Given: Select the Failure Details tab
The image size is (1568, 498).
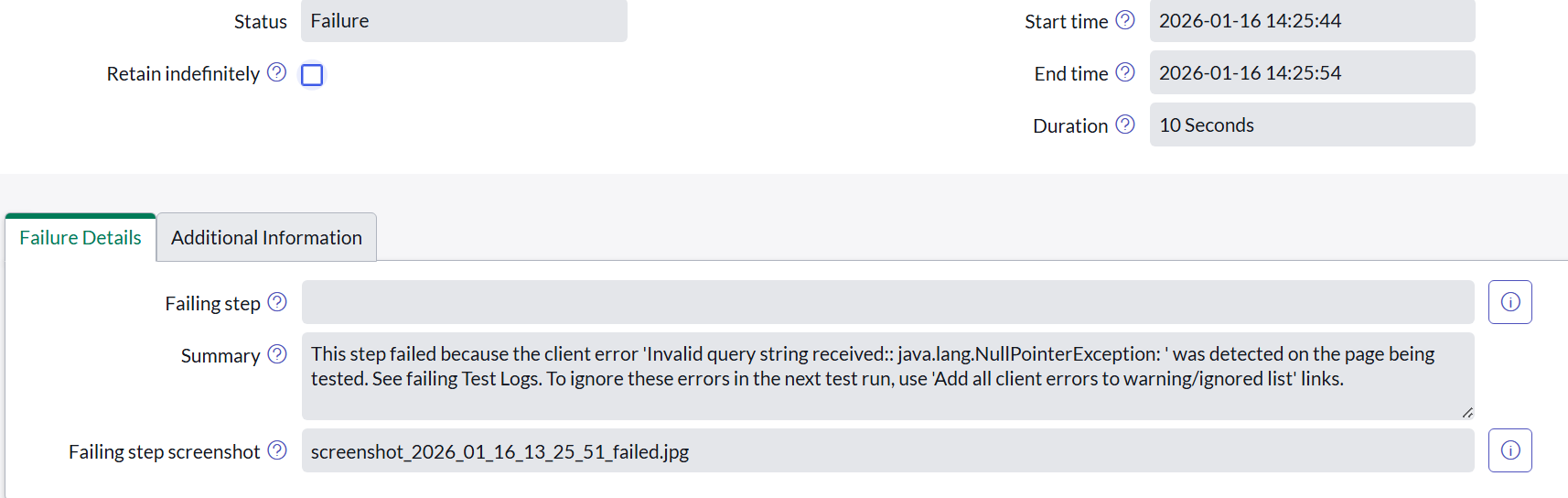Looking at the screenshot, I should pyautogui.click(x=81, y=238).
